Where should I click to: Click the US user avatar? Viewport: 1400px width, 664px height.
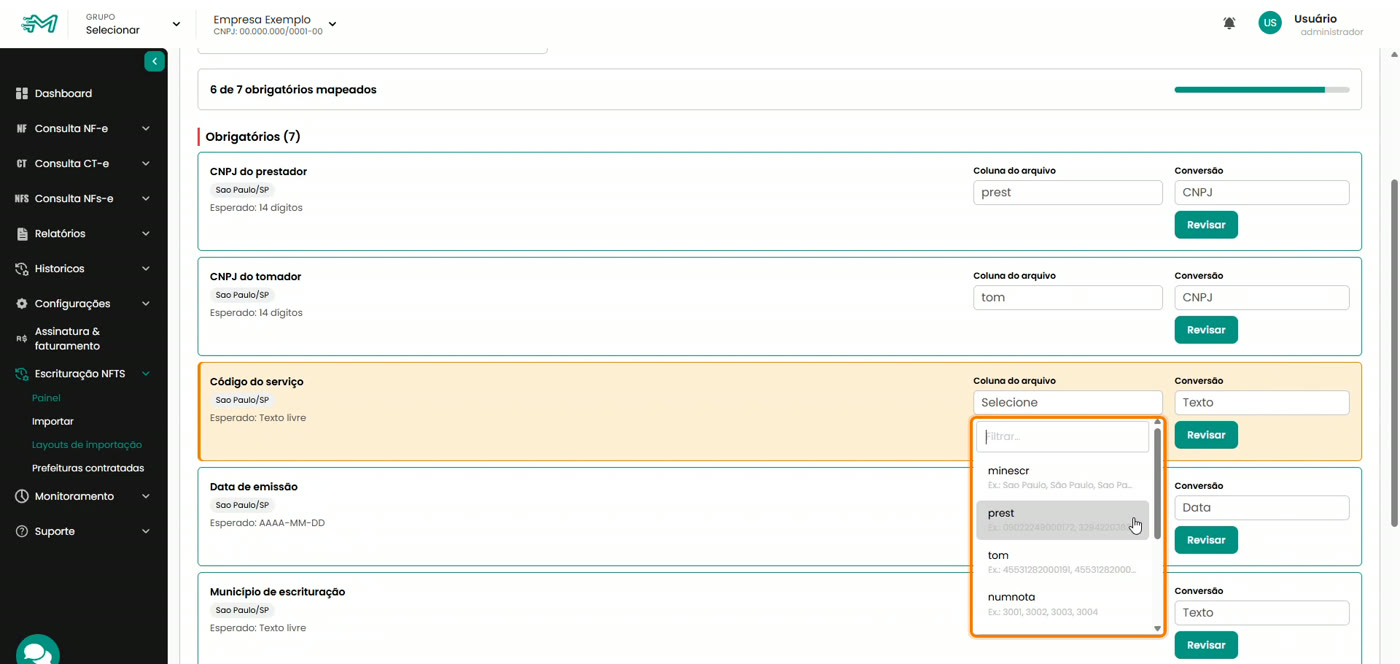[x=1270, y=23]
